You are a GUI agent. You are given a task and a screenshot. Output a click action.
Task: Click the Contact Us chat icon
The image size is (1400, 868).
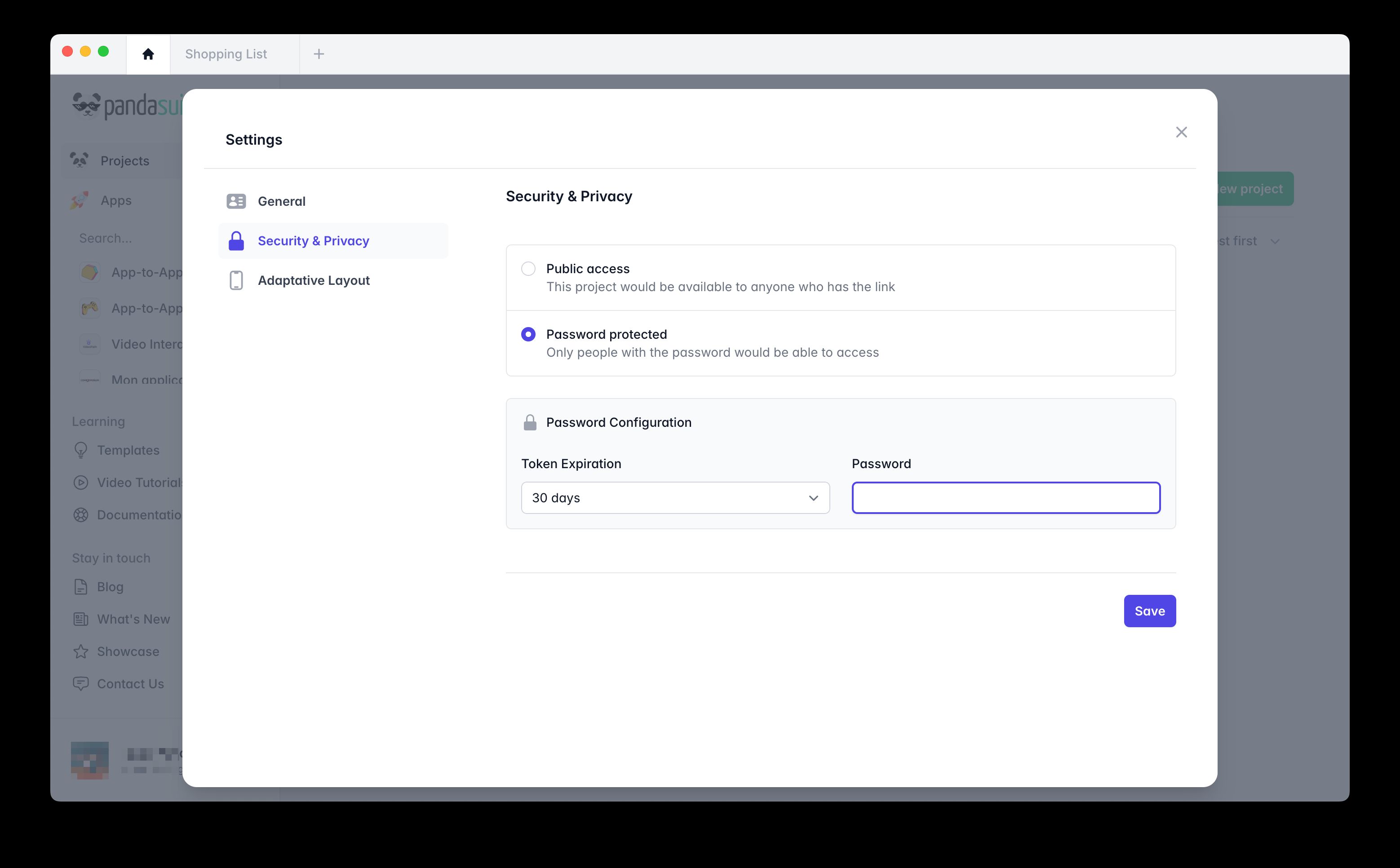coord(81,683)
